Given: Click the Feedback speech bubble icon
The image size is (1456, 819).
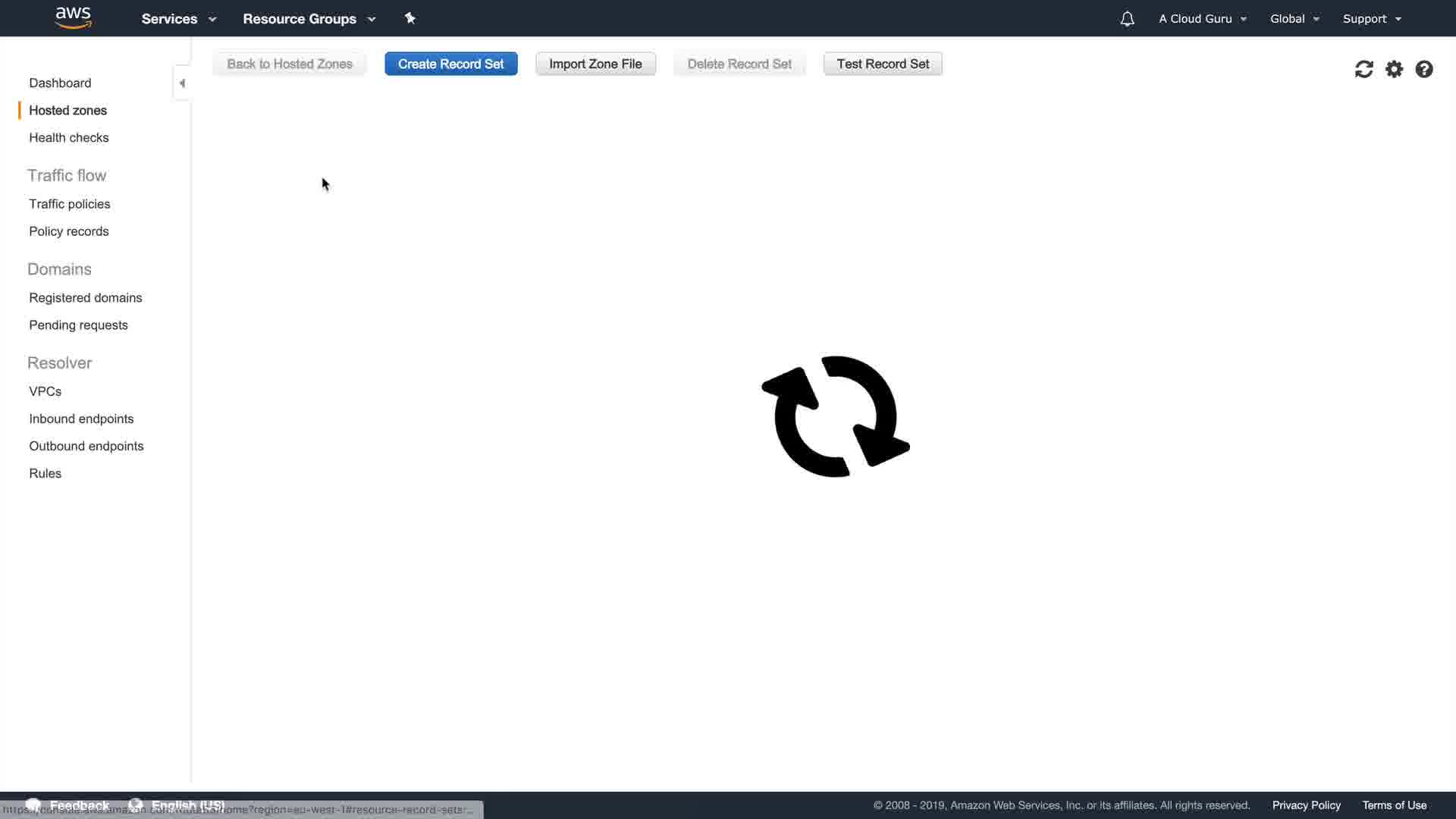Looking at the screenshot, I should 33,804.
